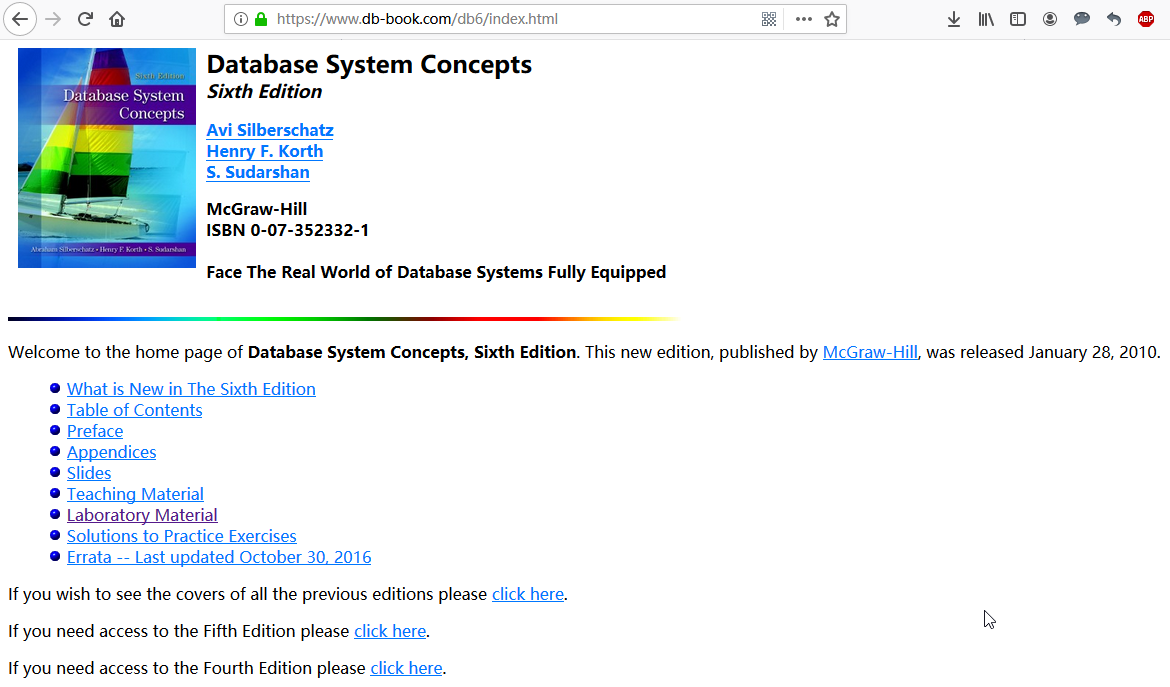Click the undo arrow toolbar icon
This screenshot has height=687, width=1170.
point(1114,19)
